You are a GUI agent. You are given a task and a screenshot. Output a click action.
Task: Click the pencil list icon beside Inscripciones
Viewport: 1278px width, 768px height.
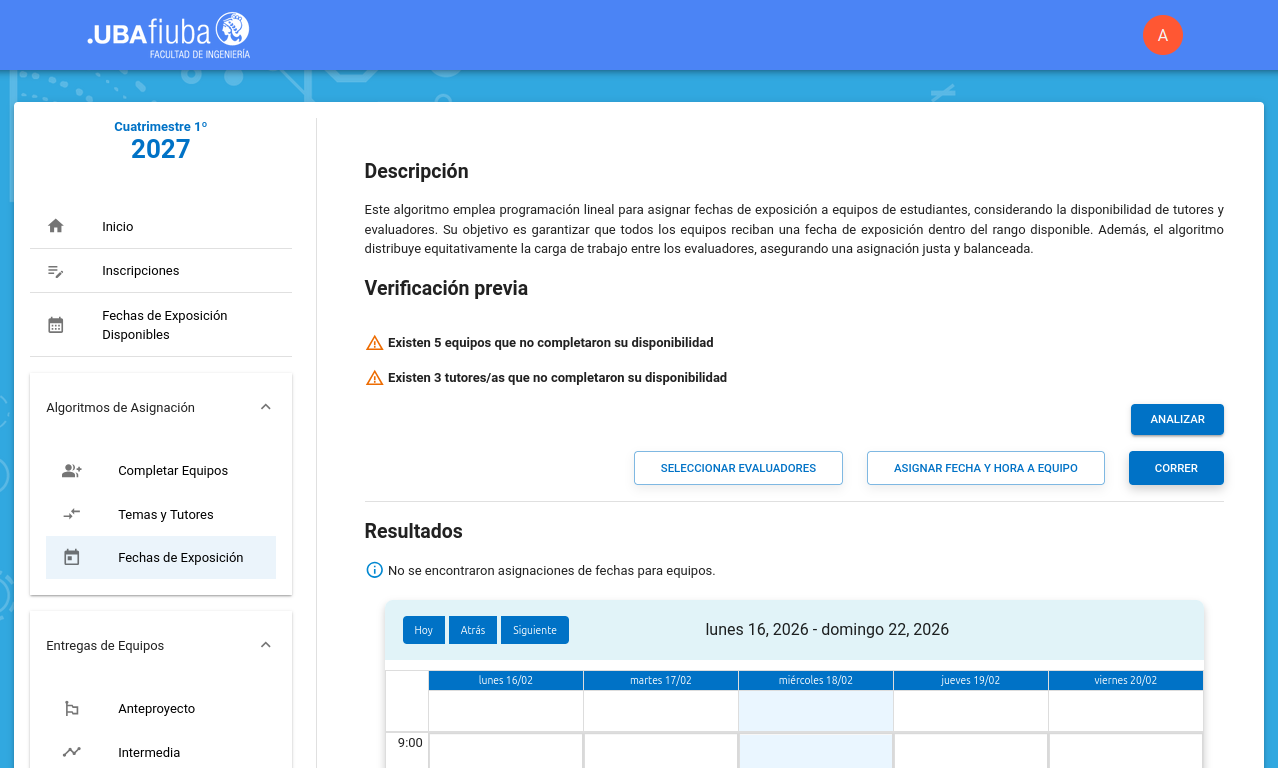click(56, 271)
